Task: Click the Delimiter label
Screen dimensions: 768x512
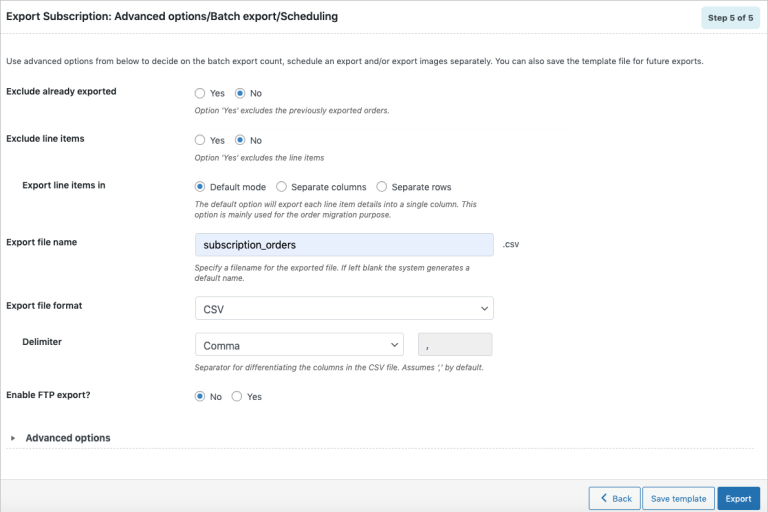Action: [x=42, y=342]
